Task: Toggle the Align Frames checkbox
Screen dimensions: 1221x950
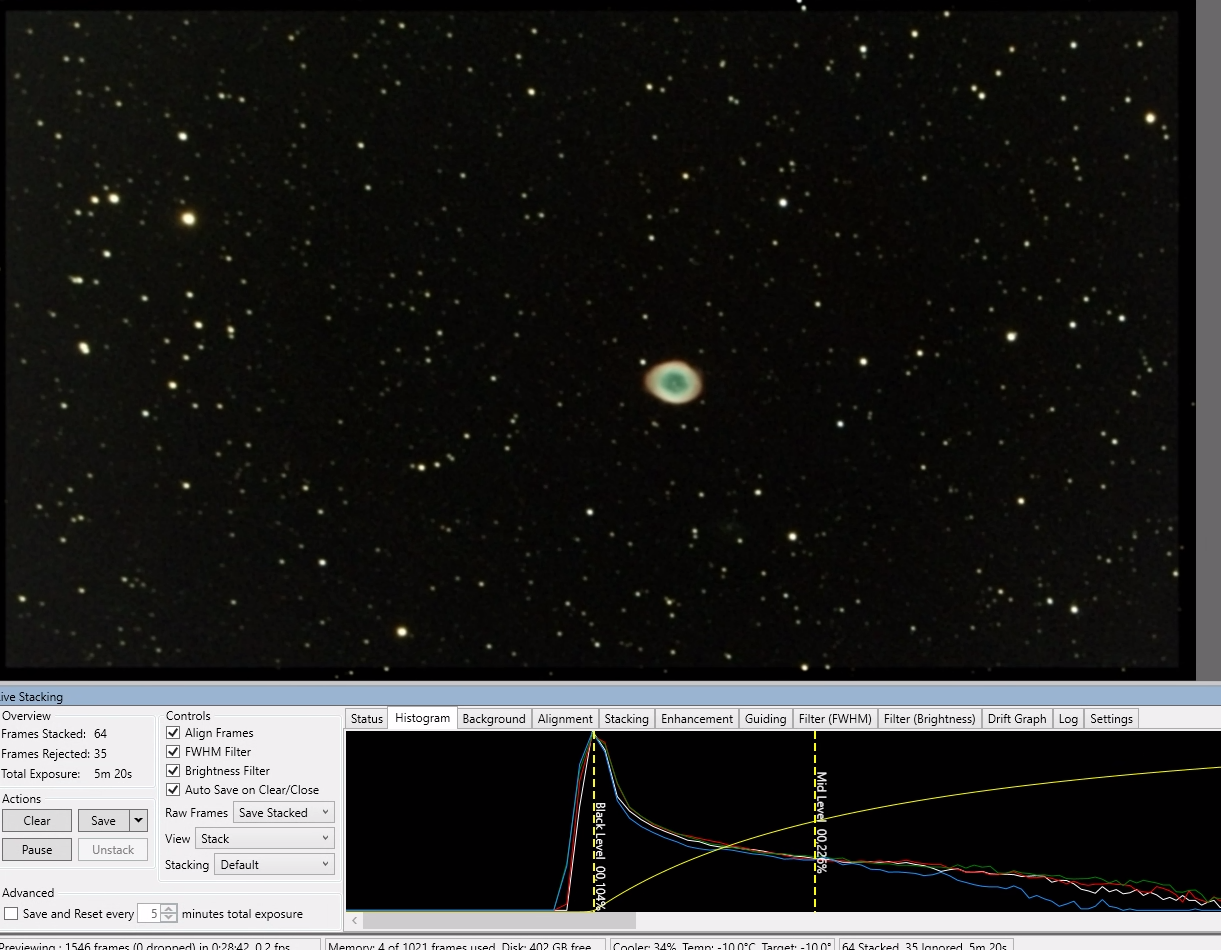Action: point(173,733)
